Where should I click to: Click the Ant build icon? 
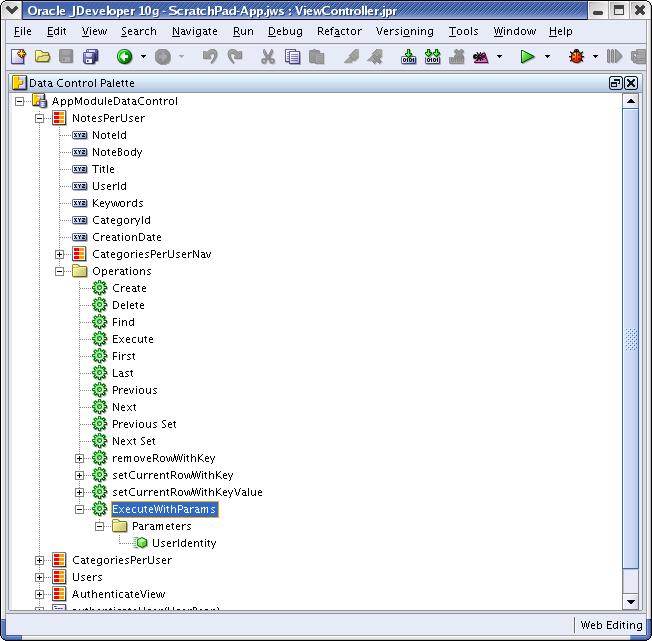(480, 57)
